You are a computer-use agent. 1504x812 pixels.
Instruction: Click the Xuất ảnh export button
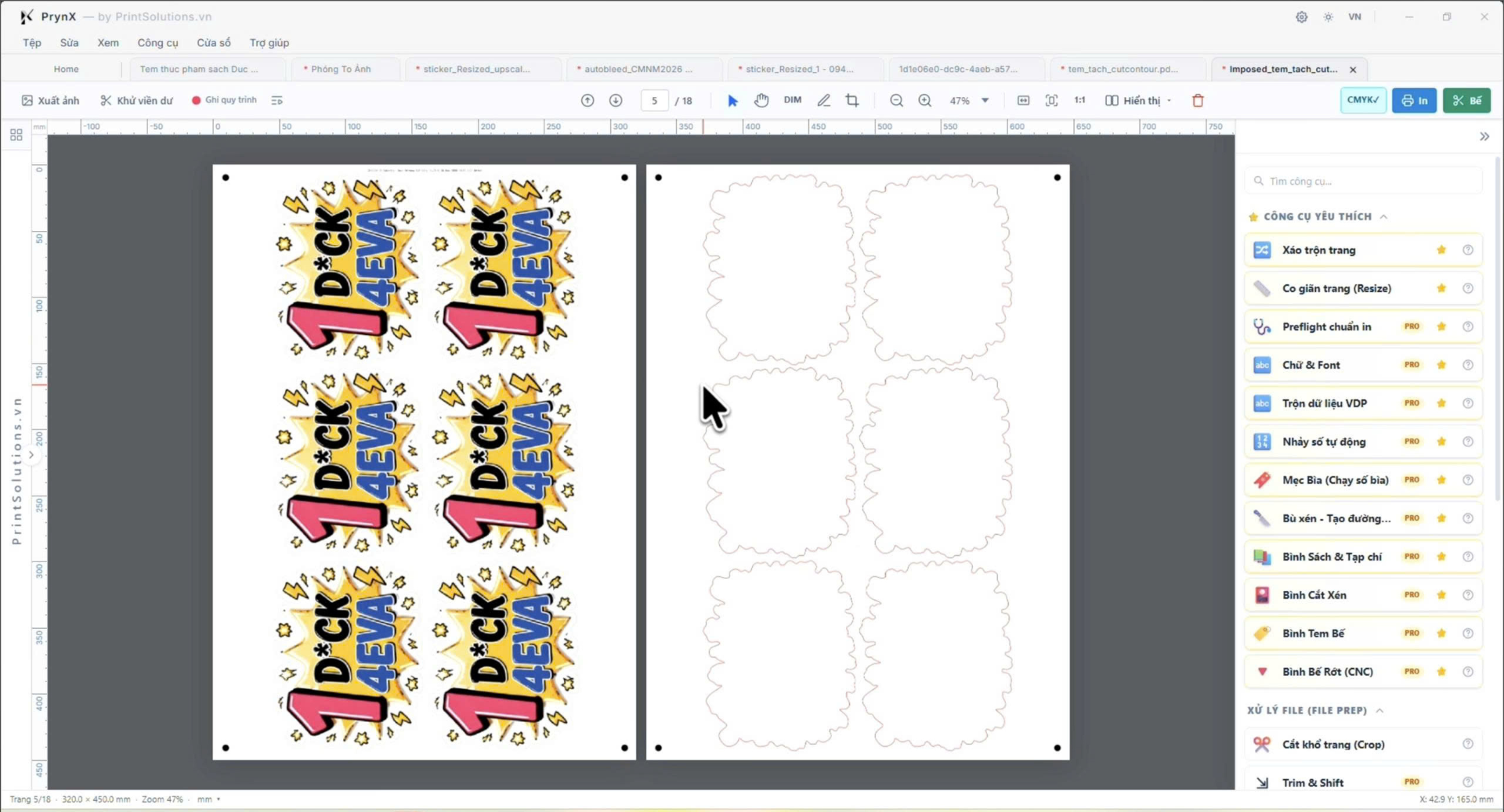(50, 100)
